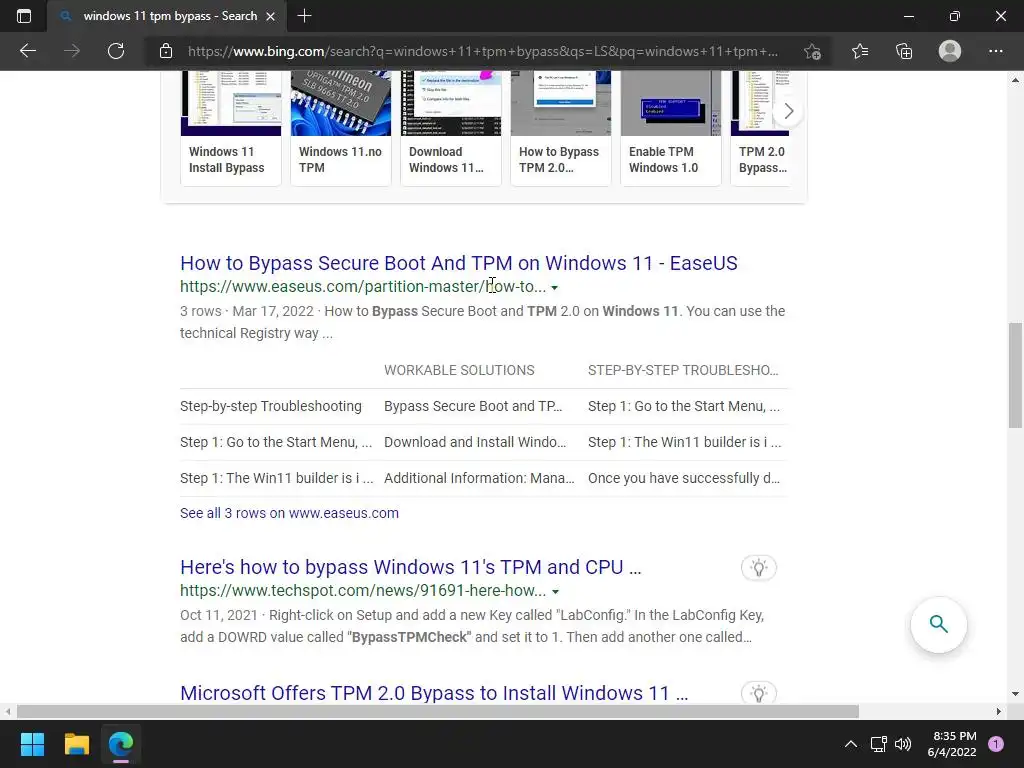Click 'STEP-BY-STEP TROUBLESHO...' column header
This screenshot has height=768, width=1024.
(683, 370)
